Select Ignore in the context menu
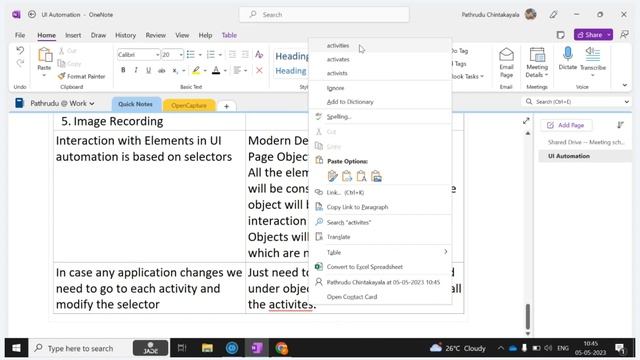The width and height of the screenshot is (640, 360). point(380,88)
